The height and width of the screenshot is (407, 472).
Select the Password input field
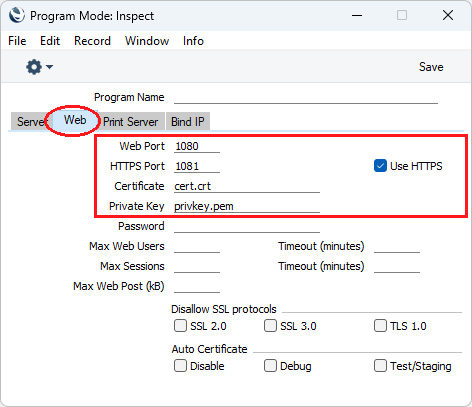[247, 226]
